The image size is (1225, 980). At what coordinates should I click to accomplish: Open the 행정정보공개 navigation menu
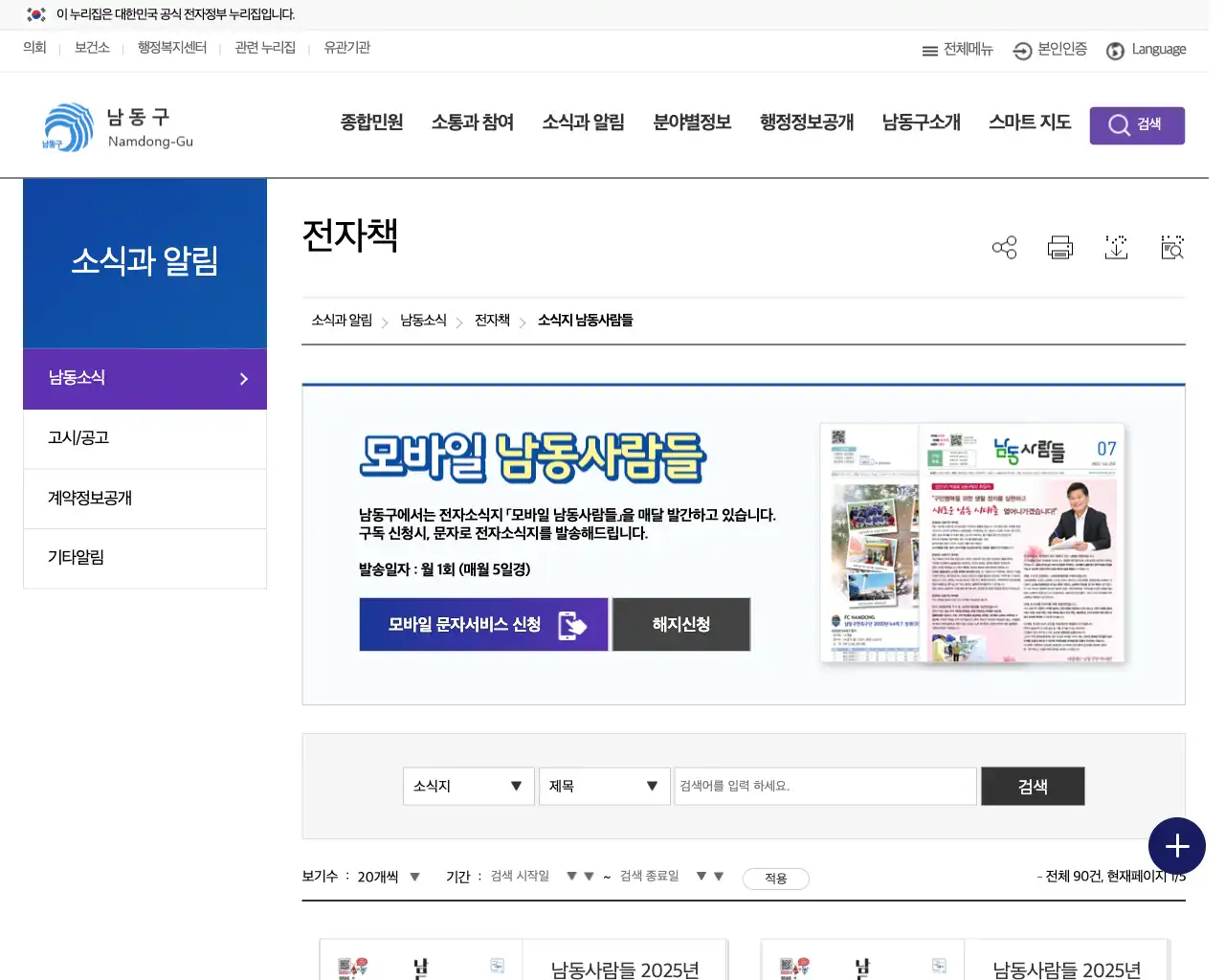[x=805, y=122]
